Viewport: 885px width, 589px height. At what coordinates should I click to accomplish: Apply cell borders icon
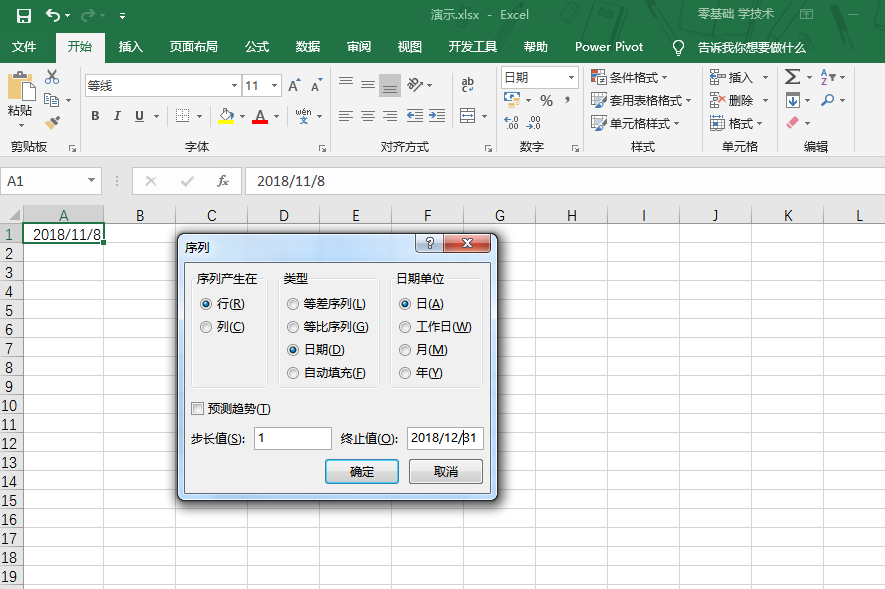point(182,116)
